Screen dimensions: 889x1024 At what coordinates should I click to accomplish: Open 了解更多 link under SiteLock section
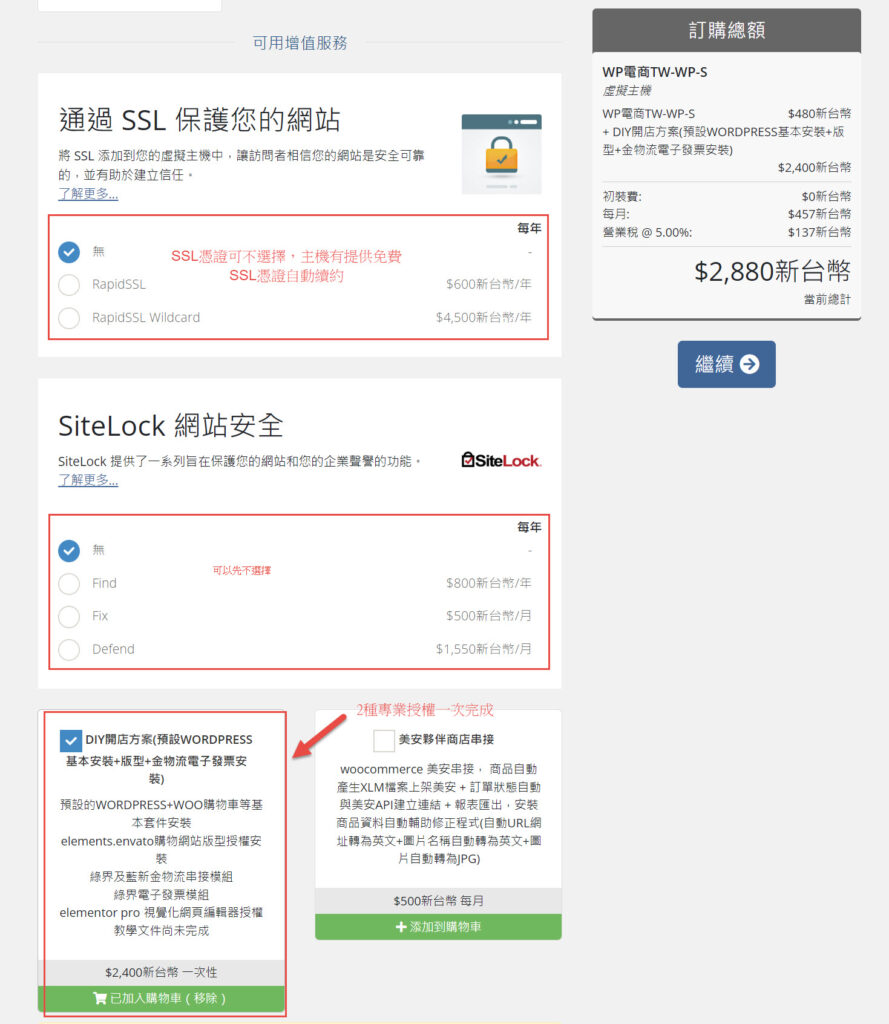click(88, 480)
